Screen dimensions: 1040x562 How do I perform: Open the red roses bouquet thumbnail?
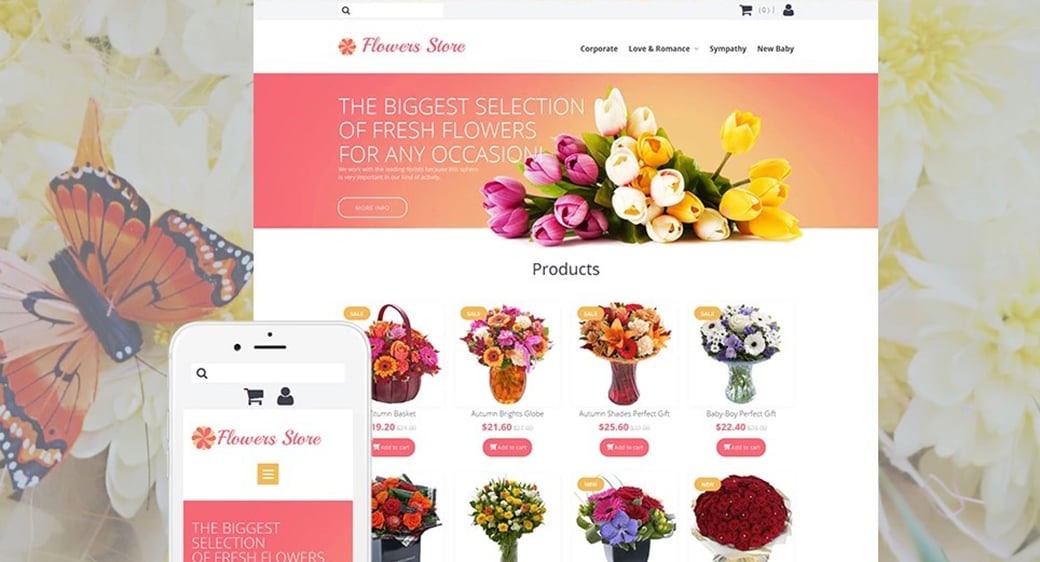(741, 518)
